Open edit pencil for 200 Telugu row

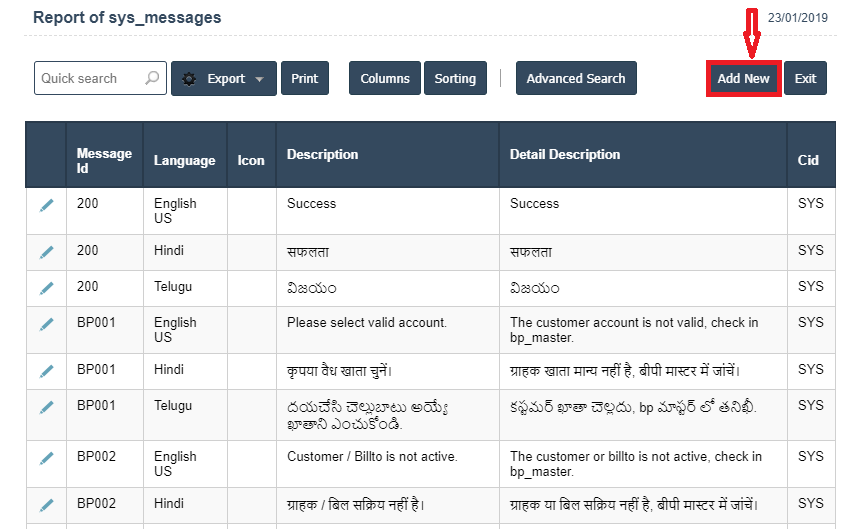(x=46, y=288)
